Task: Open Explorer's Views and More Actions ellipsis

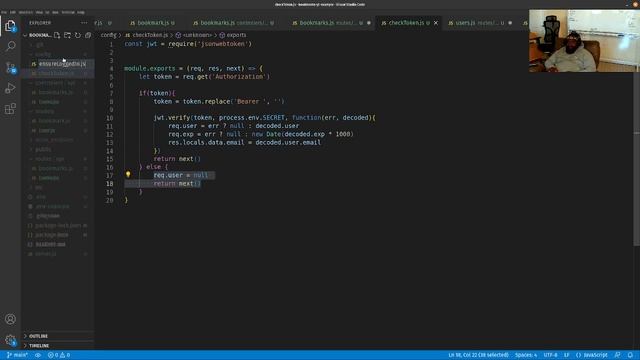Action: (x=84, y=23)
